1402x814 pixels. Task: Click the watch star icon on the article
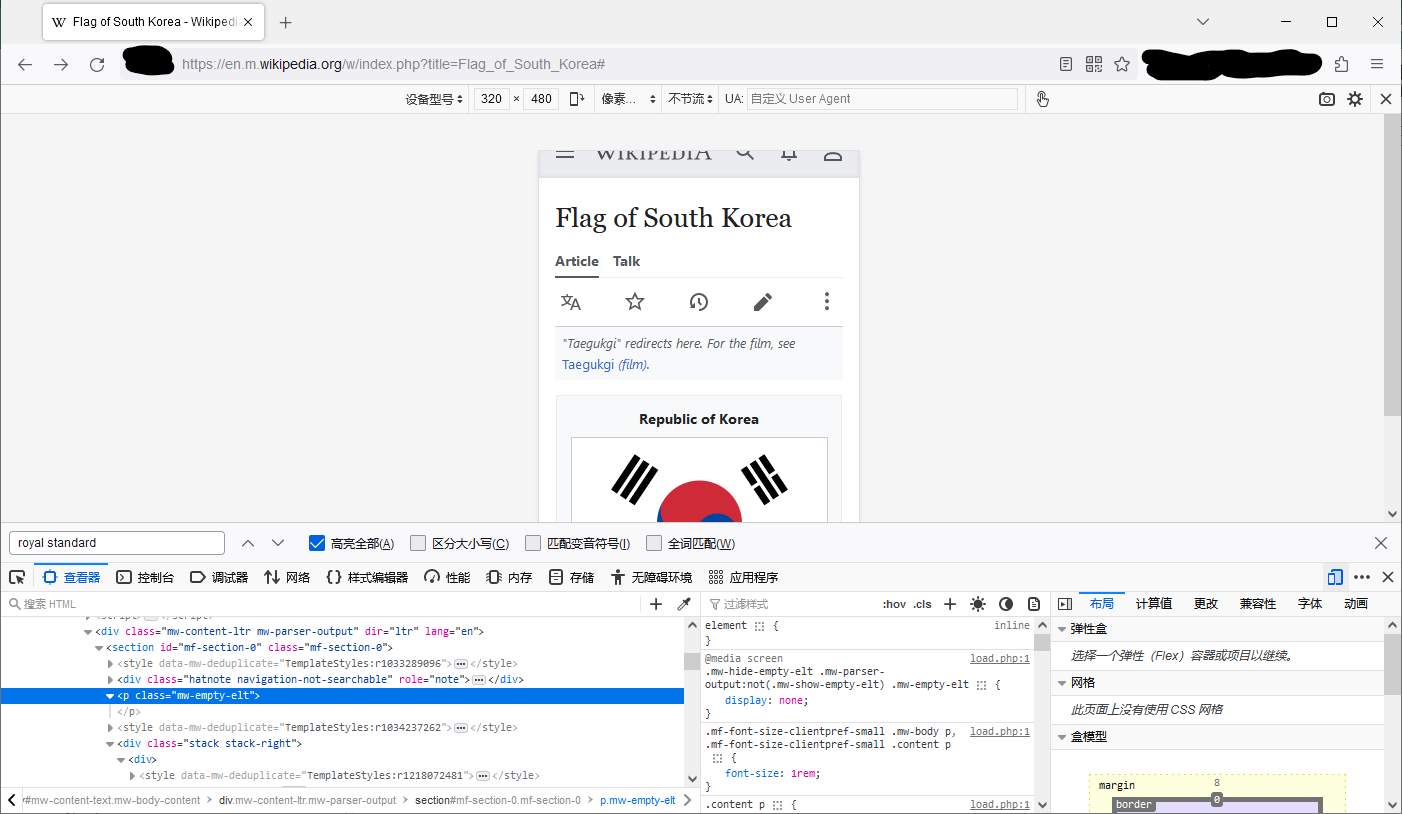pos(635,302)
